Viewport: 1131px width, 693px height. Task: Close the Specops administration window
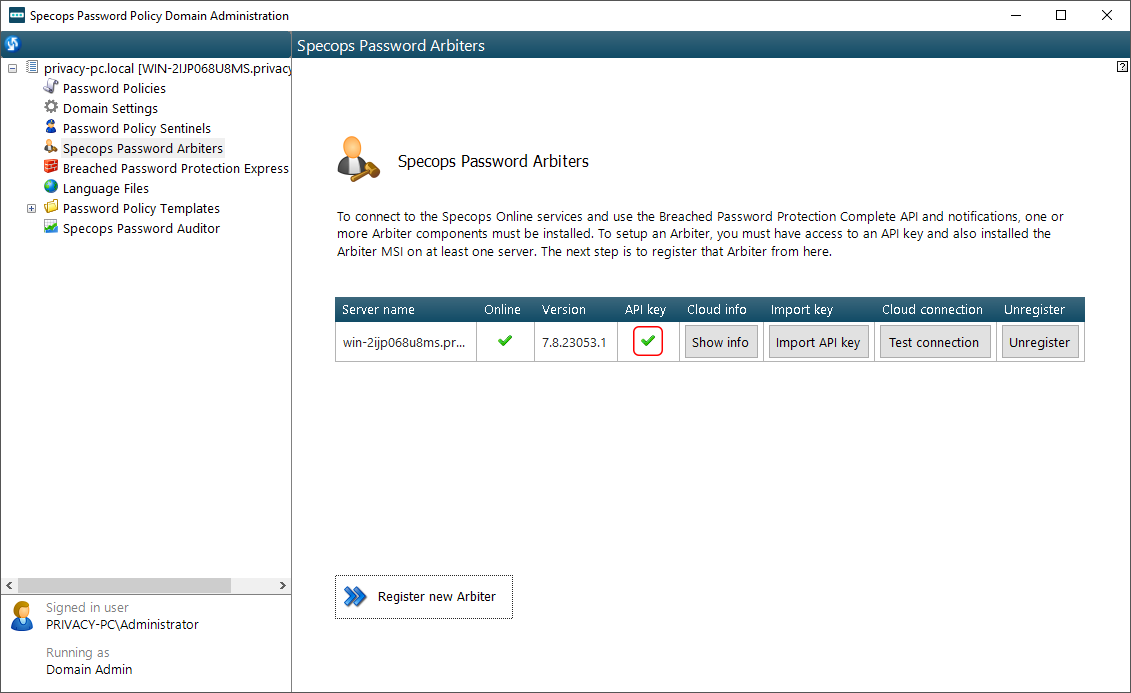point(1106,15)
